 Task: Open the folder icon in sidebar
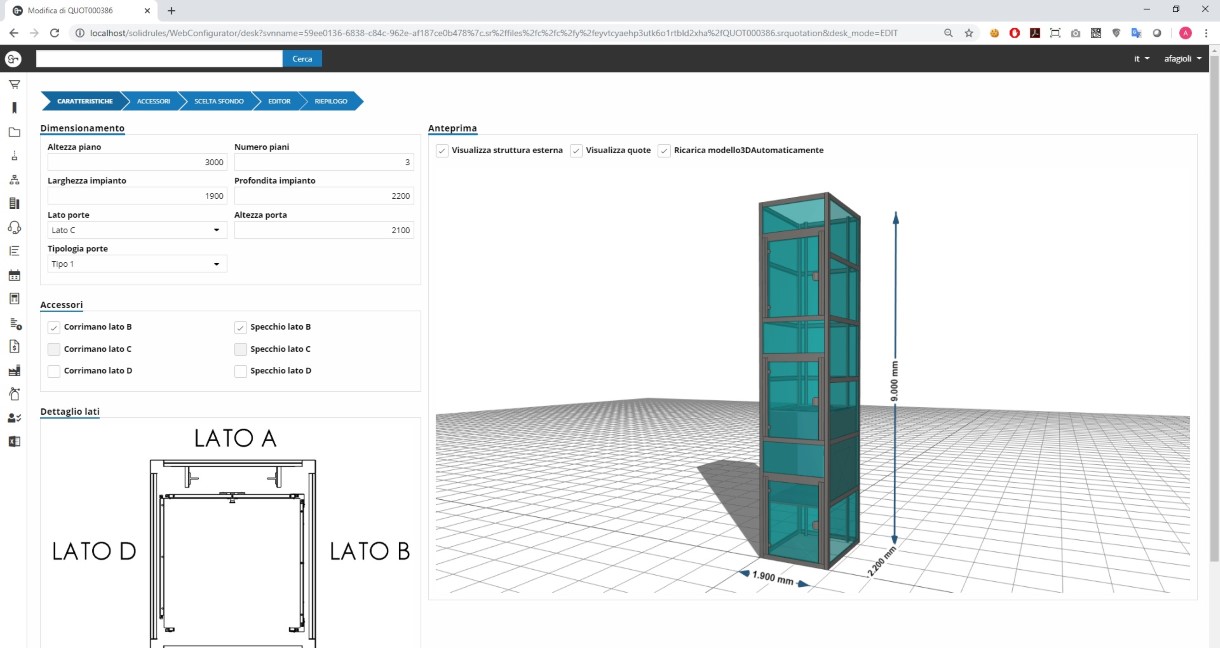click(14, 132)
